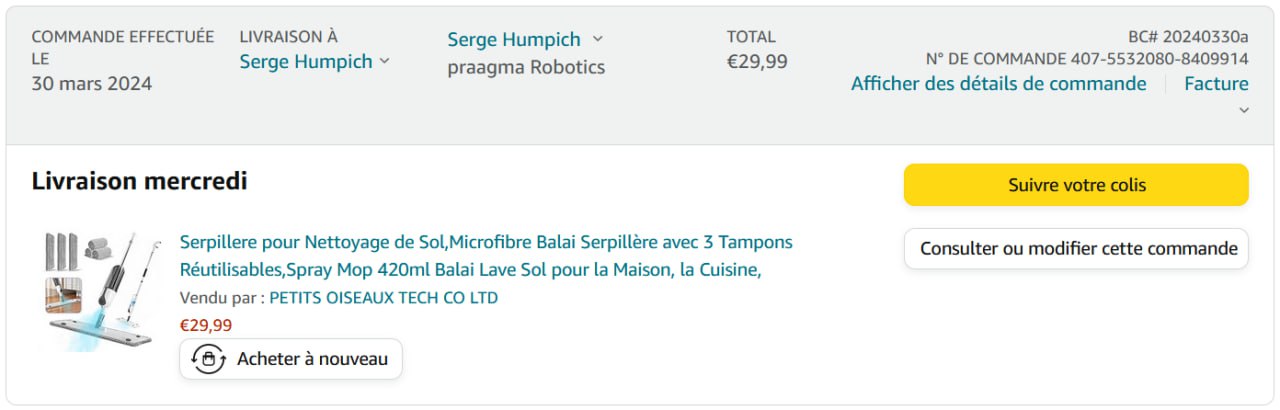Click the order number 407-5532080-8409914
Screen dimensions: 1280x410
1159,59
